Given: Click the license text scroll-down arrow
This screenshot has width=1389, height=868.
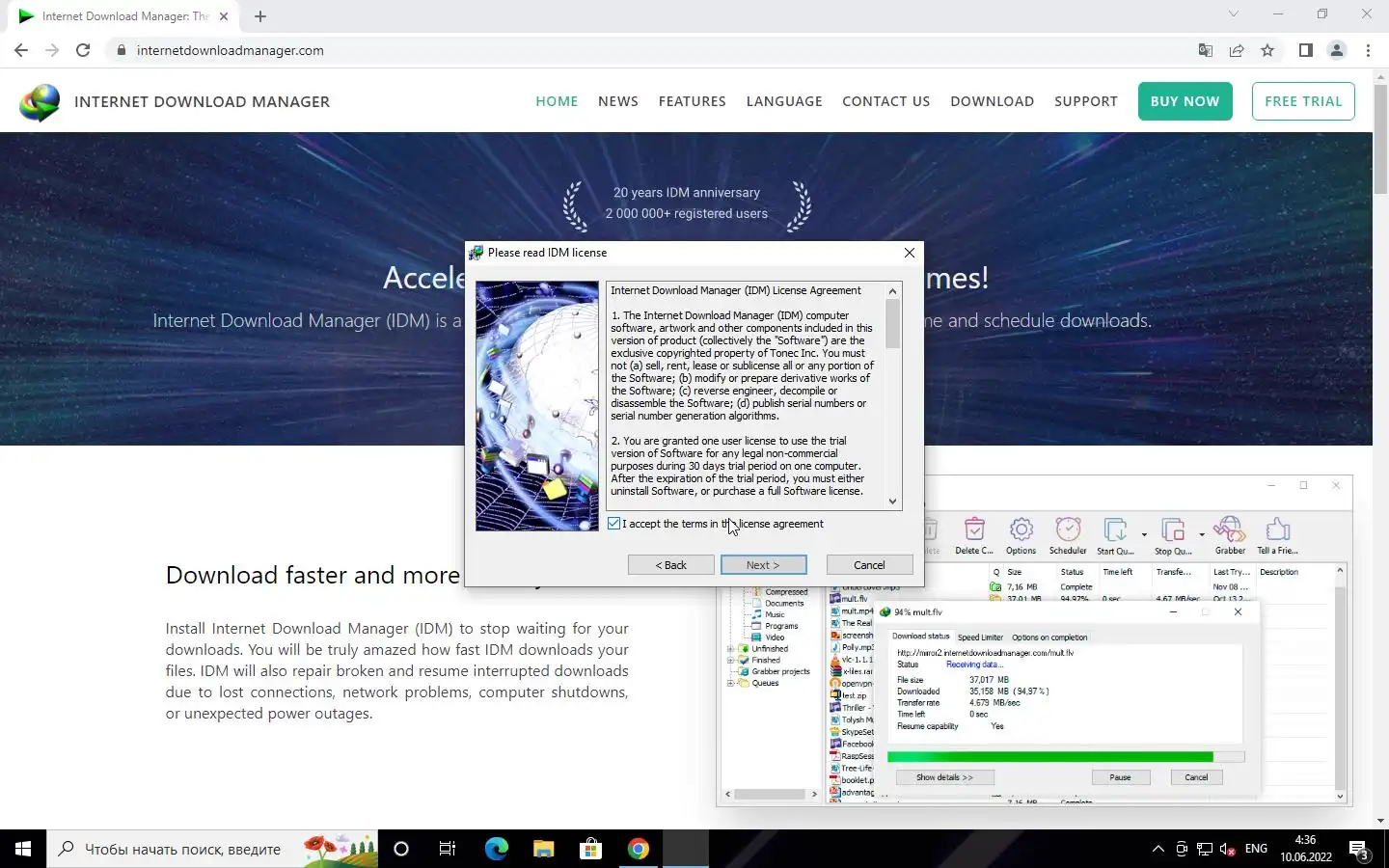Looking at the screenshot, I should coord(892,502).
